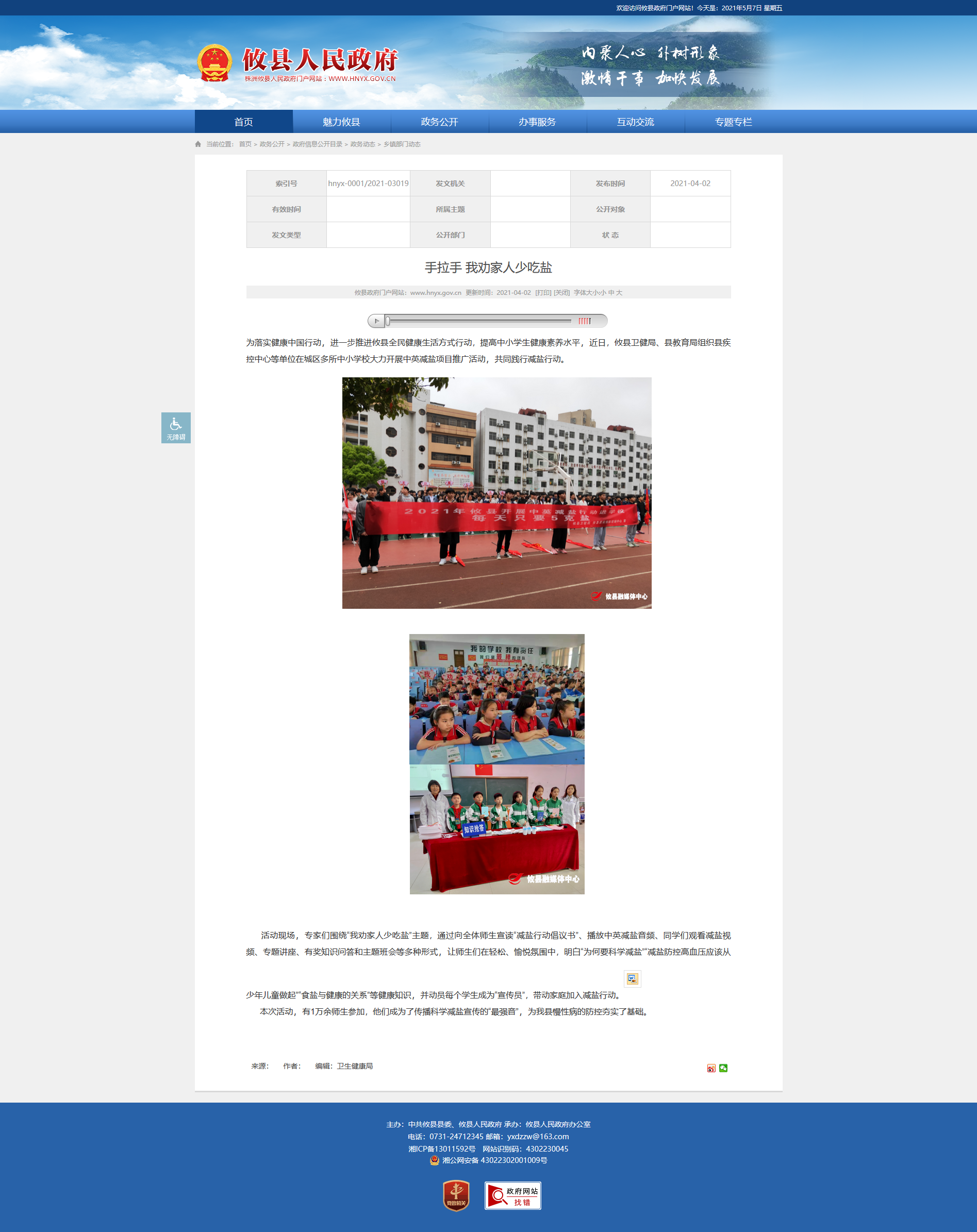Viewport: 977px width, 1232px height.
Task: Click the 发文类型 table label
Action: tap(287, 235)
